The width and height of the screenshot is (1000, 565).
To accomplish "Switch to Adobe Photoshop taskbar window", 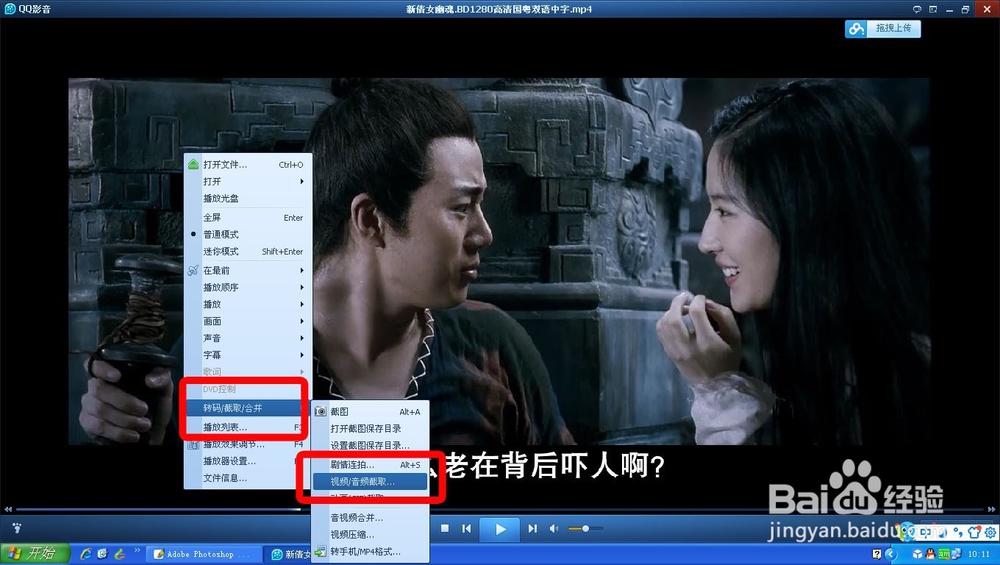I will [x=204, y=554].
